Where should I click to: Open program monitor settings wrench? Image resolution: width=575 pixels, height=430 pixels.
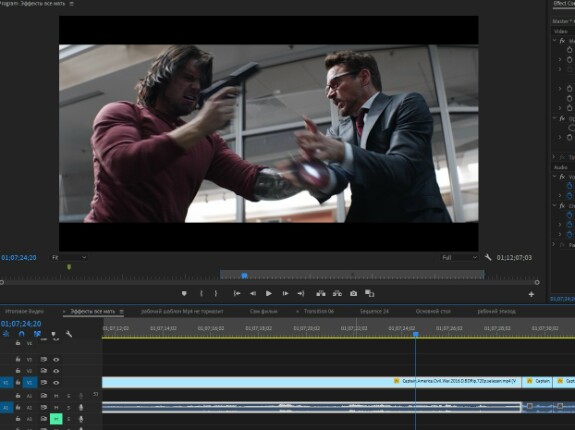488,257
